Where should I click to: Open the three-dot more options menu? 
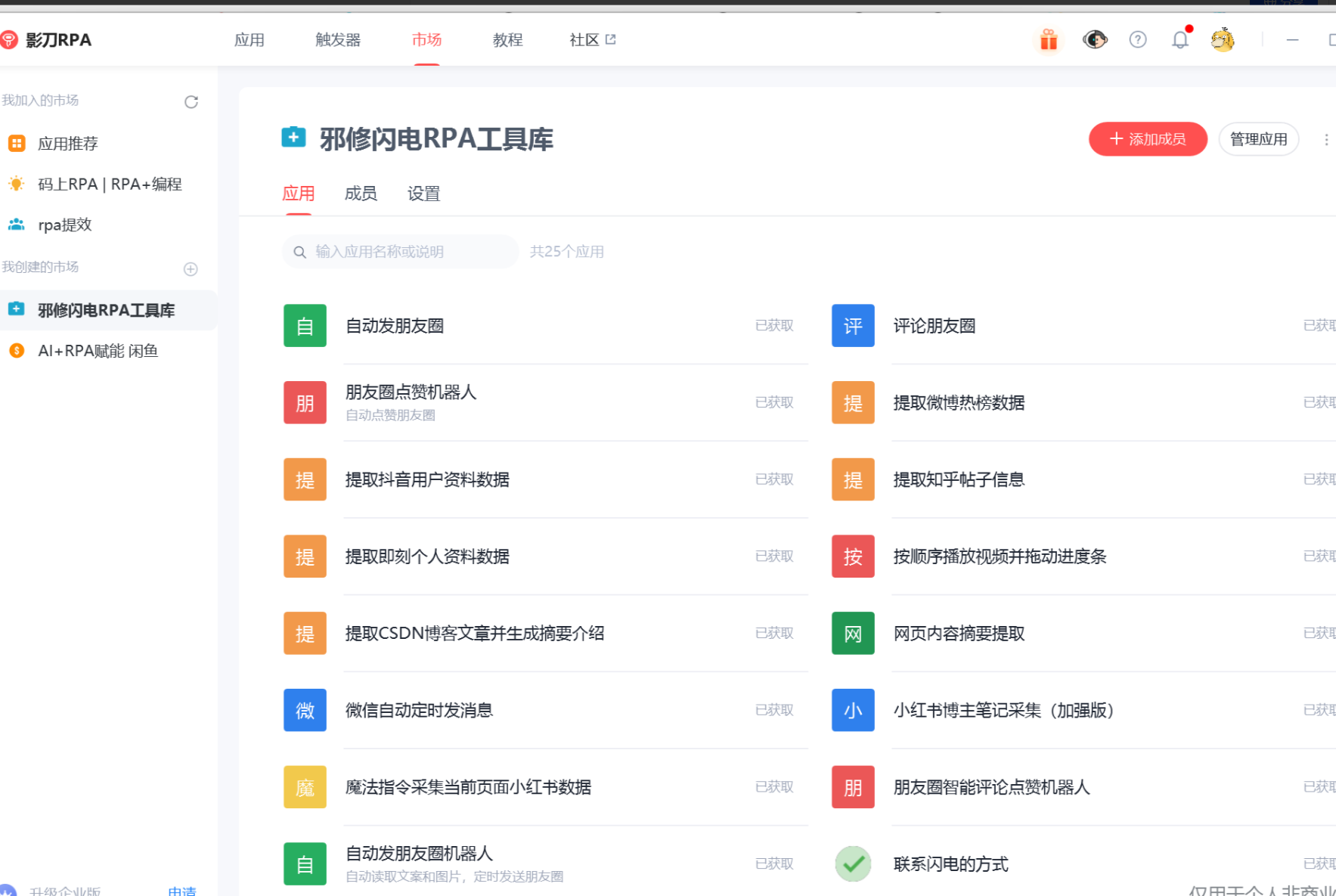(x=1326, y=139)
